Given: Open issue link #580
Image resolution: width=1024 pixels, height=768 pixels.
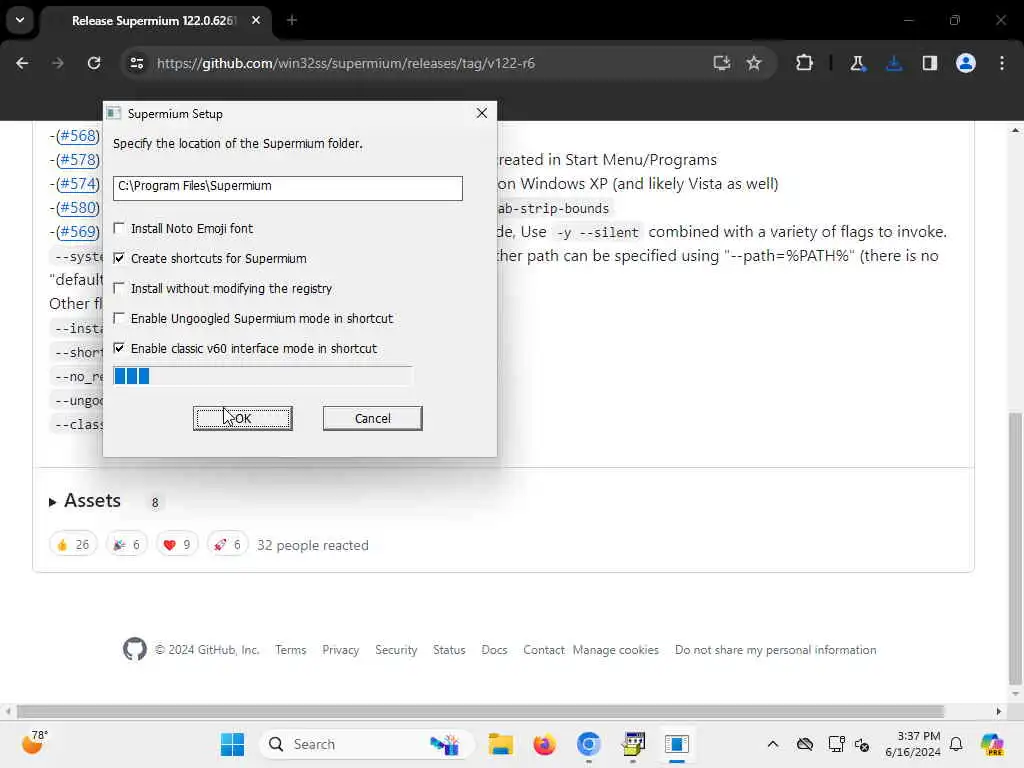Looking at the screenshot, I should coord(78,208).
